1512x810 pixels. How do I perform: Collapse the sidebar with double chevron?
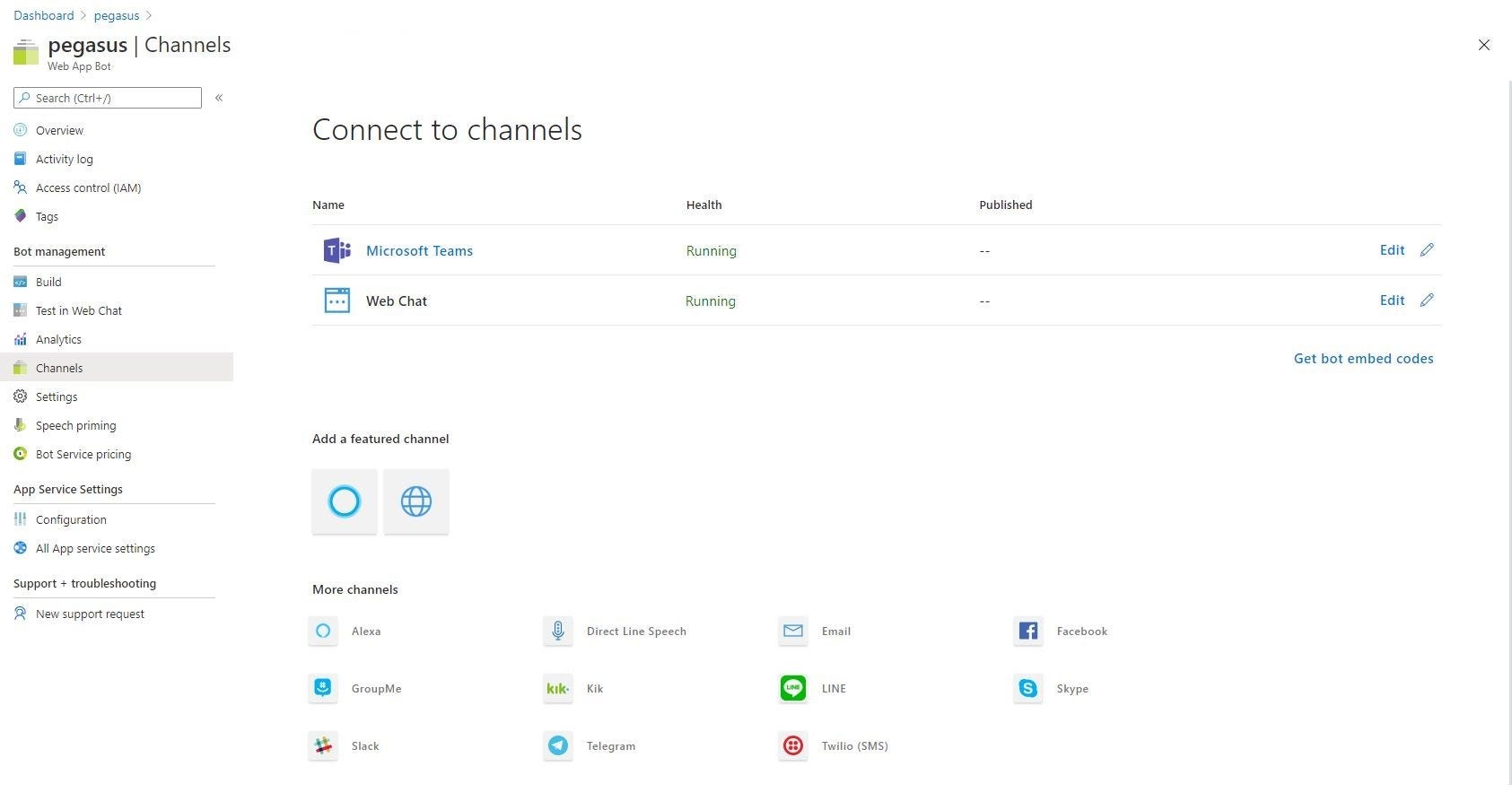pos(219,98)
